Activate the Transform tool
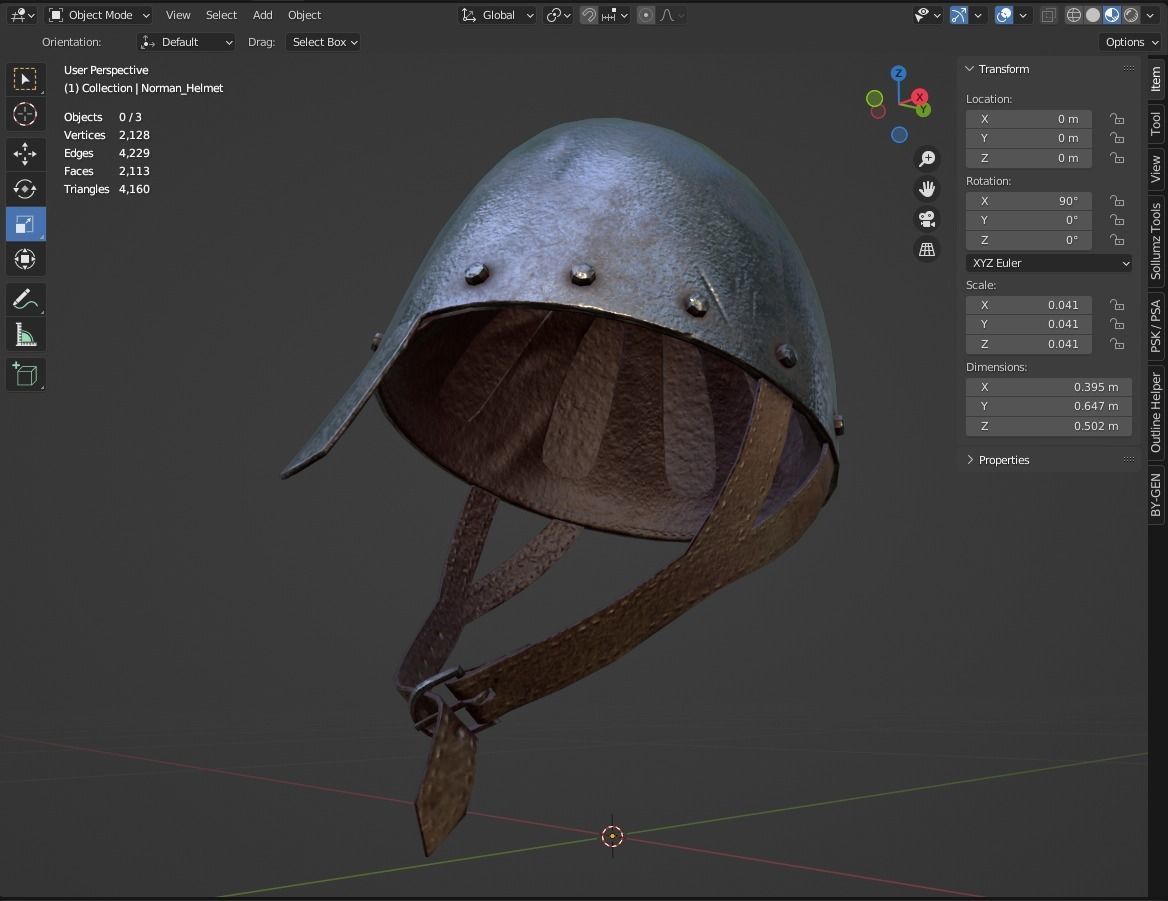The height and width of the screenshot is (901, 1168). [x=25, y=259]
